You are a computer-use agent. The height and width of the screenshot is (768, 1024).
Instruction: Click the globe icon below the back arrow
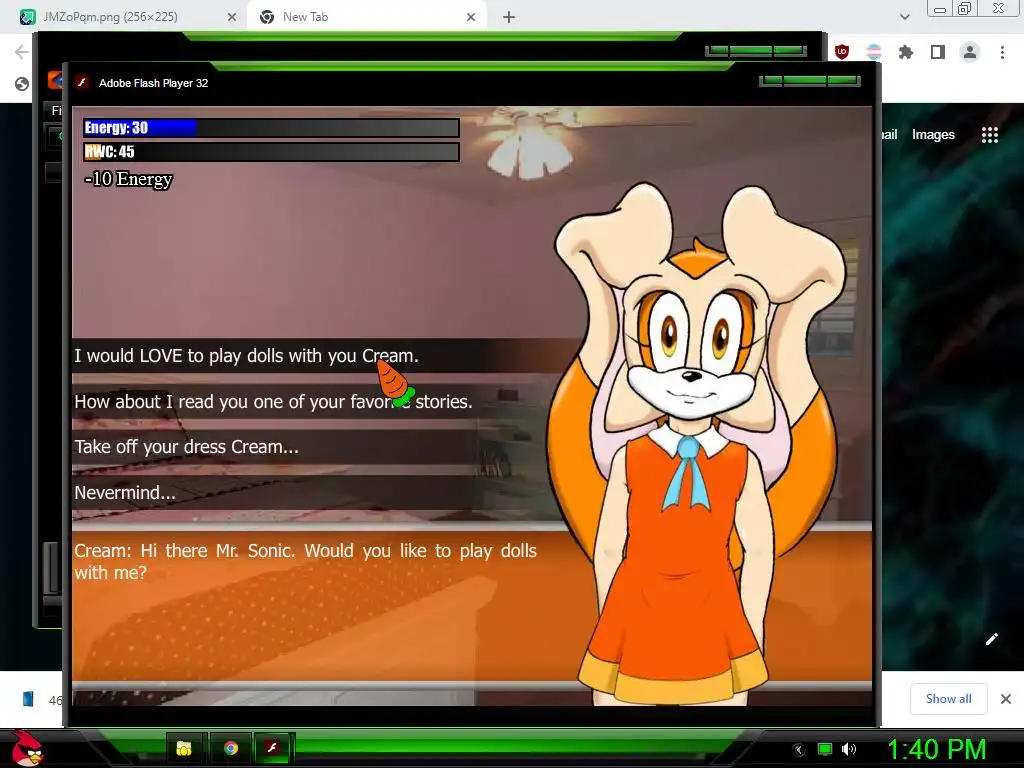click(x=22, y=84)
